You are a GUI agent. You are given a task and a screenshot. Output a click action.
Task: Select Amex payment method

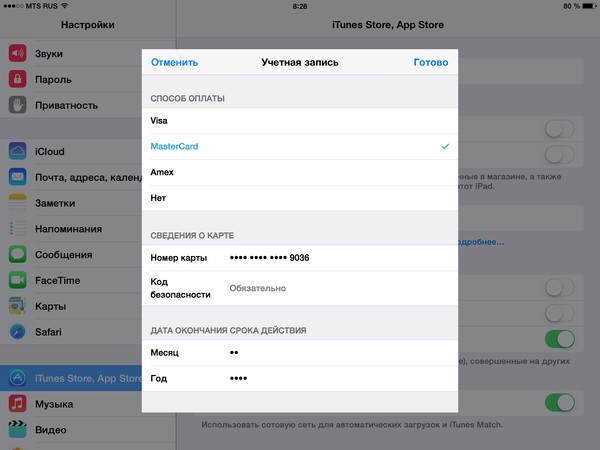pos(300,172)
